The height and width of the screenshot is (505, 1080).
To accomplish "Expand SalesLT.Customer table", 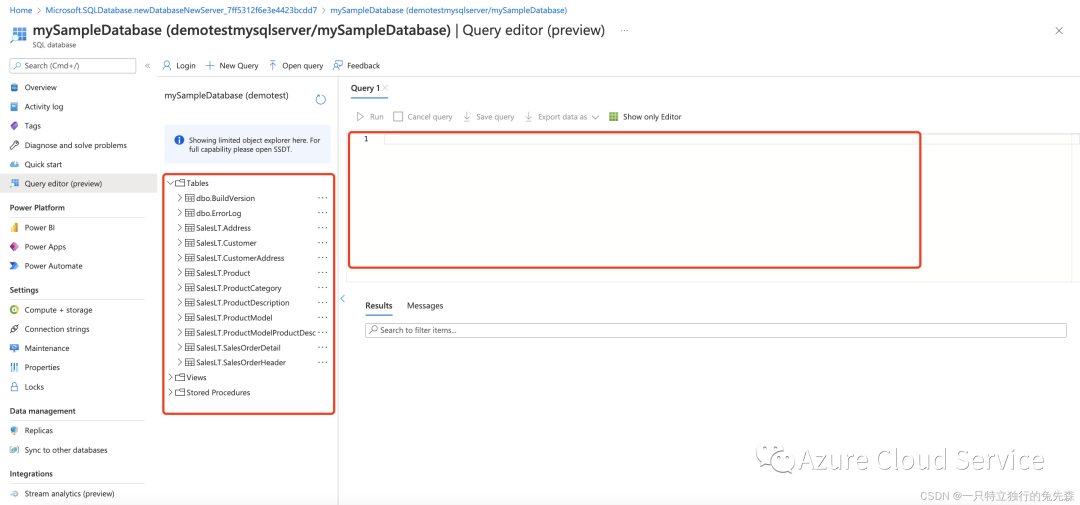I will pos(180,243).
